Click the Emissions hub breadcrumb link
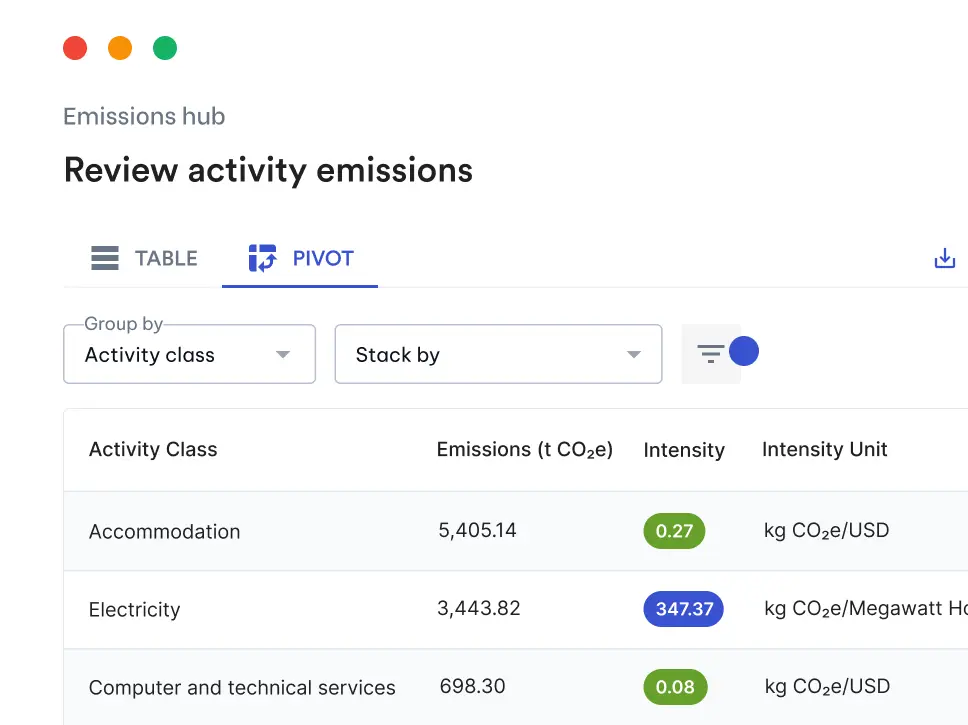The width and height of the screenshot is (968, 725). coord(143,116)
